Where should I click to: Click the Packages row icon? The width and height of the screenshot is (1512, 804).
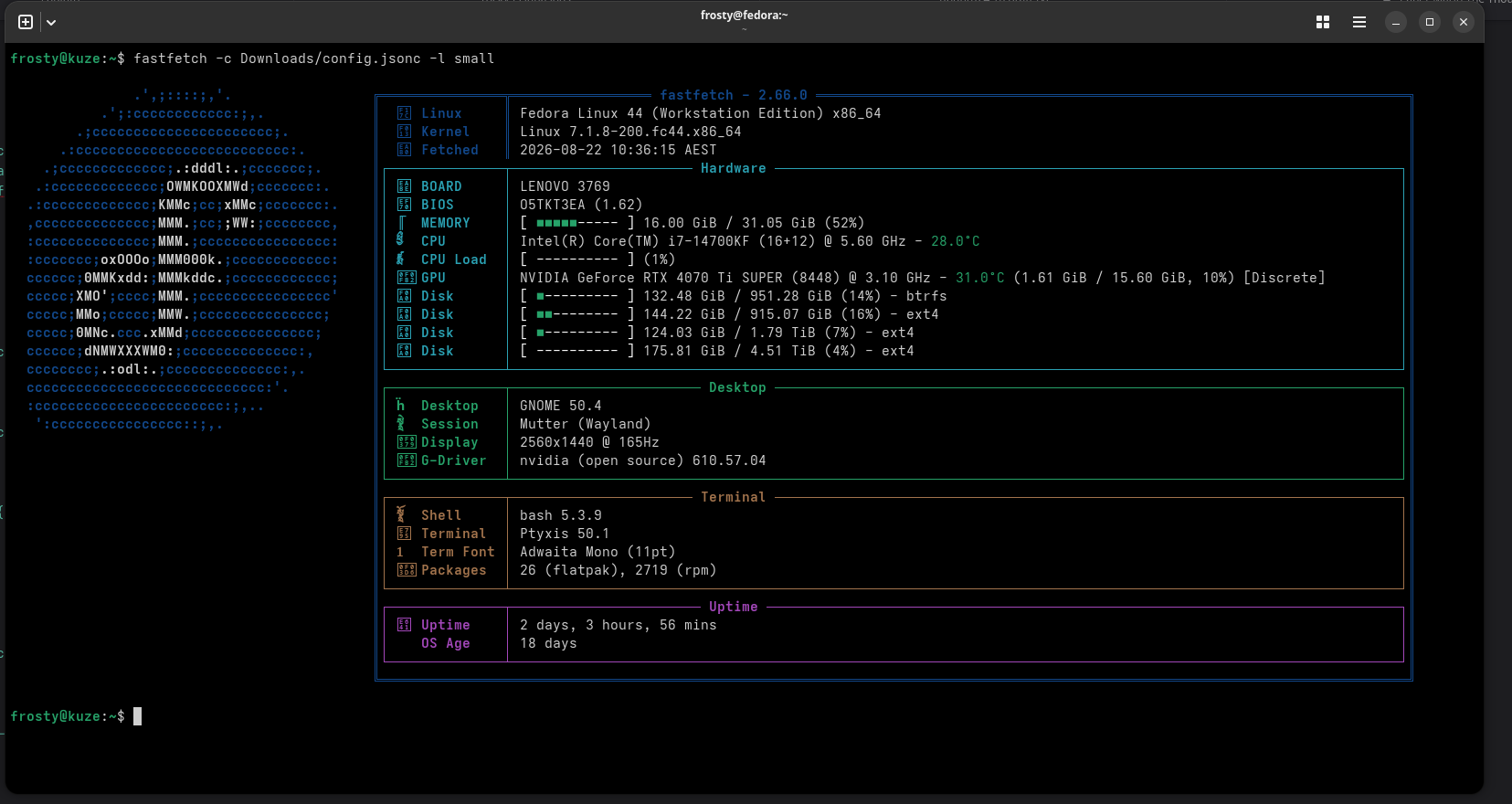[x=407, y=570]
